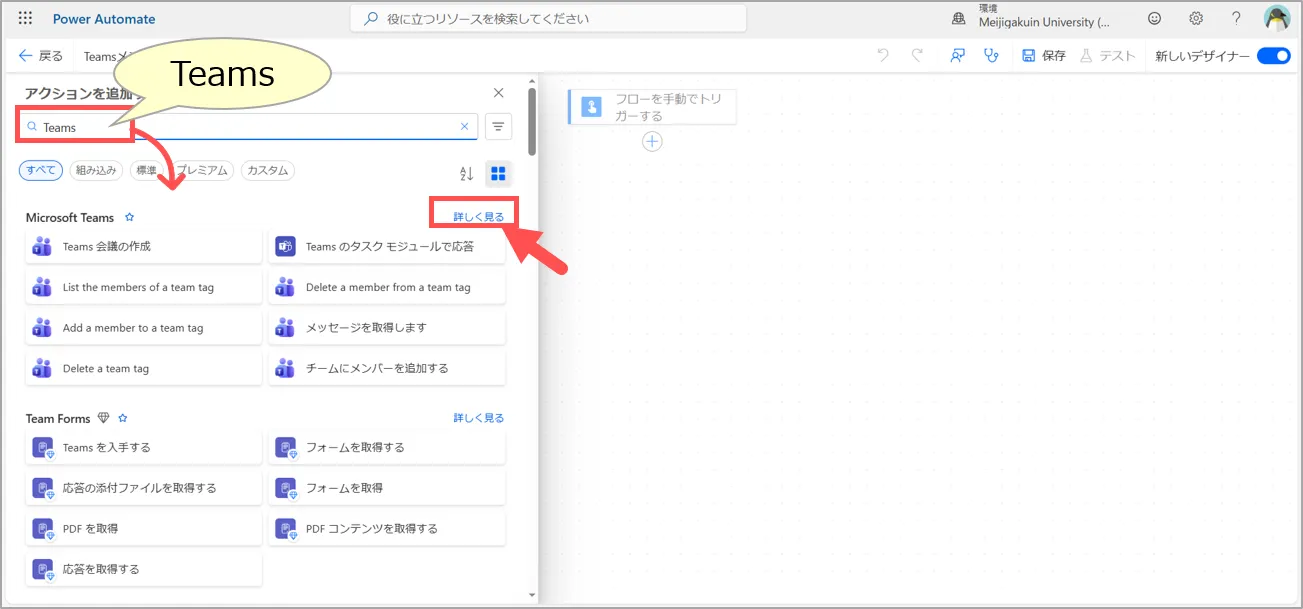Click the Teams action search field

(250, 127)
